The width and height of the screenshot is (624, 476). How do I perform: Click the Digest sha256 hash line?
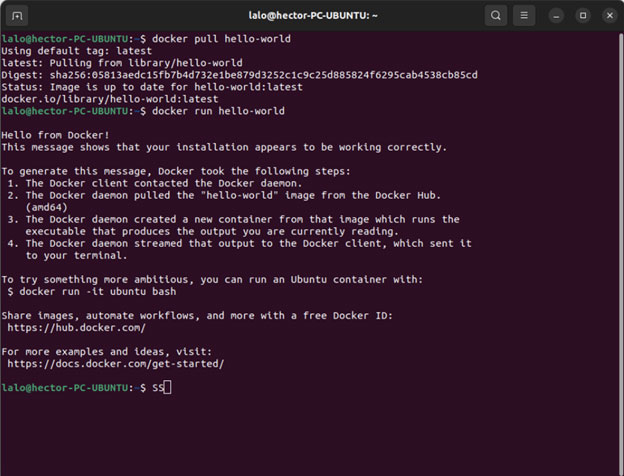pyautogui.click(x=239, y=75)
